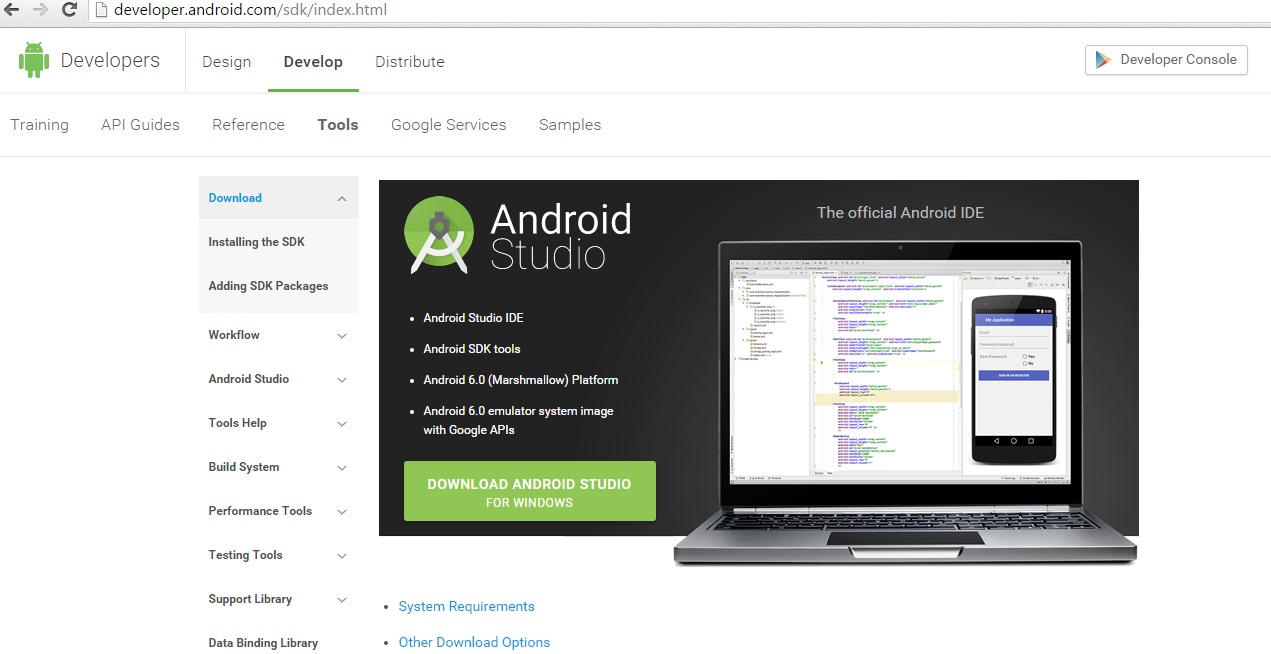Open Installing the SDK page
This screenshot has height=654, width=1271.
pos(257,242)
